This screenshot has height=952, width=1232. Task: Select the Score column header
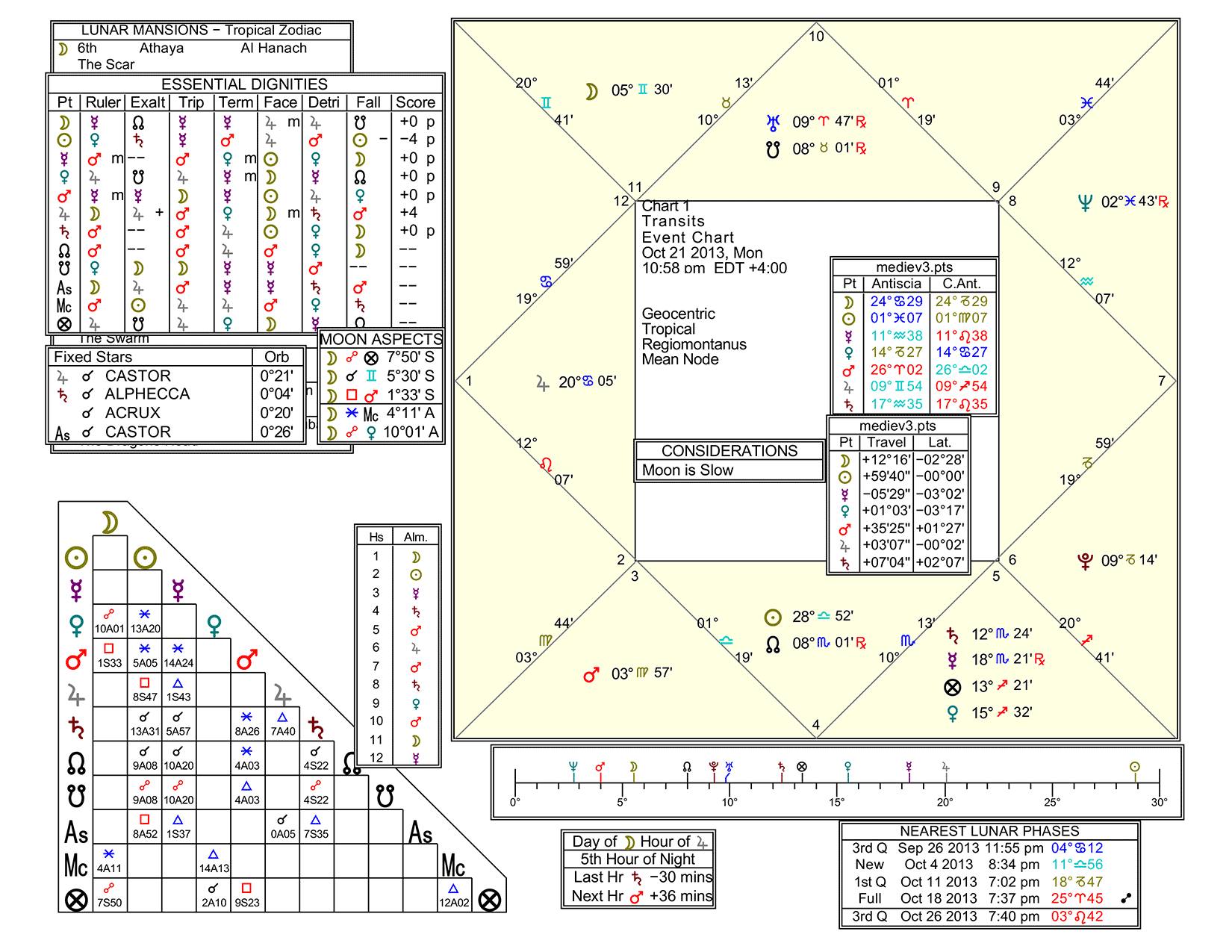(415, 102)
